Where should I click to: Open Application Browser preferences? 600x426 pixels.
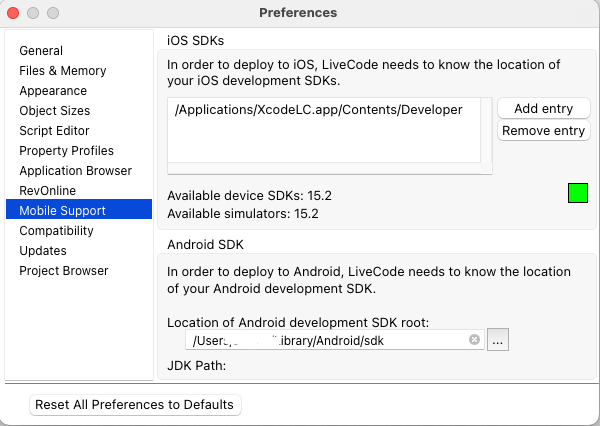(75, 170)
